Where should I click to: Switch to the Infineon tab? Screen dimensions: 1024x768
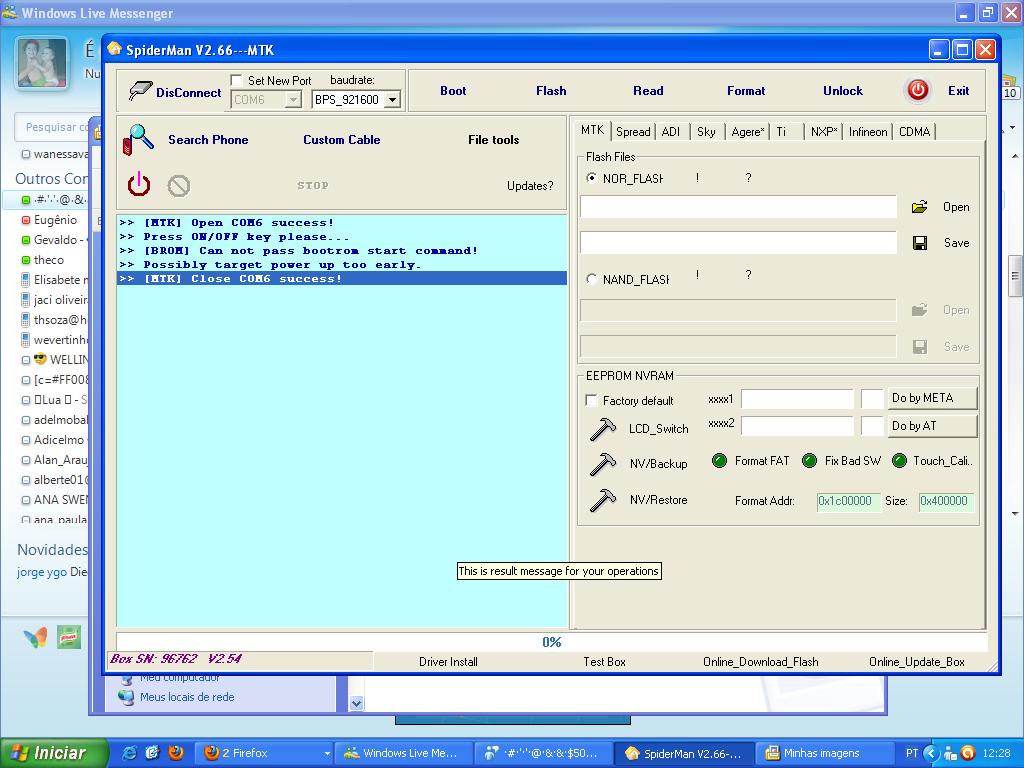pos(868,132)
